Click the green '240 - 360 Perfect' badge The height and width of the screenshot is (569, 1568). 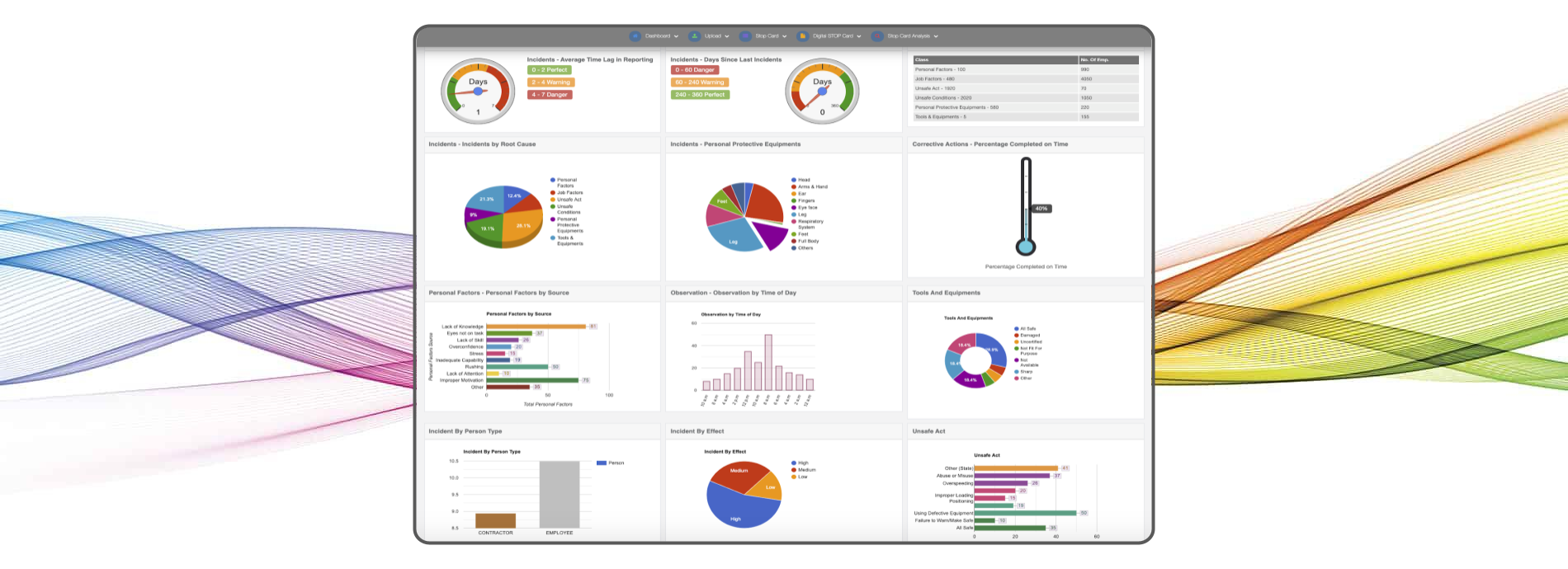(x=700, y=95)
